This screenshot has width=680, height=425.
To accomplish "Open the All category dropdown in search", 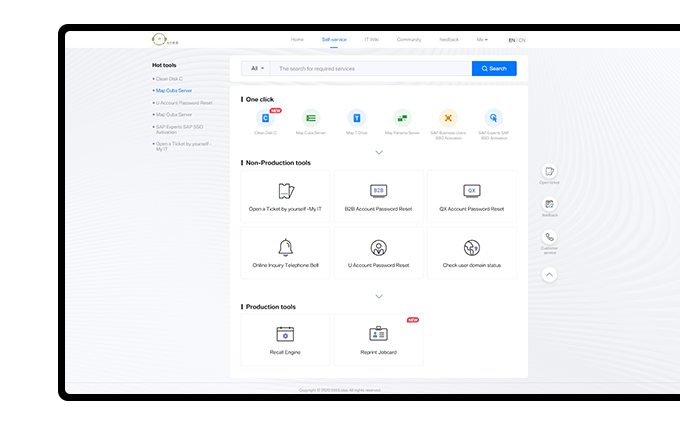I will 257,68.
